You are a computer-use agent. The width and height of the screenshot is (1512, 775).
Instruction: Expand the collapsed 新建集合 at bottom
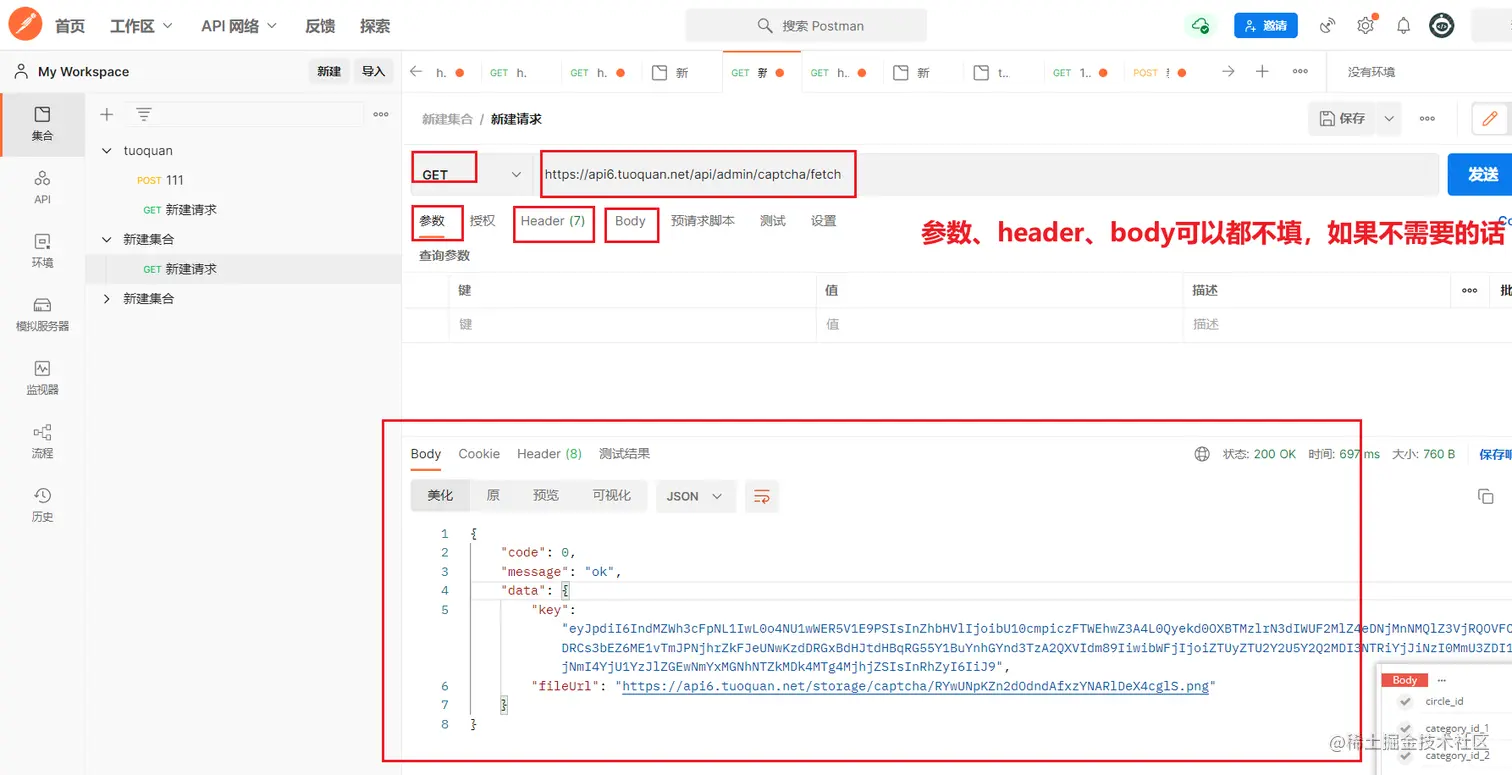(x=107, y=299)
